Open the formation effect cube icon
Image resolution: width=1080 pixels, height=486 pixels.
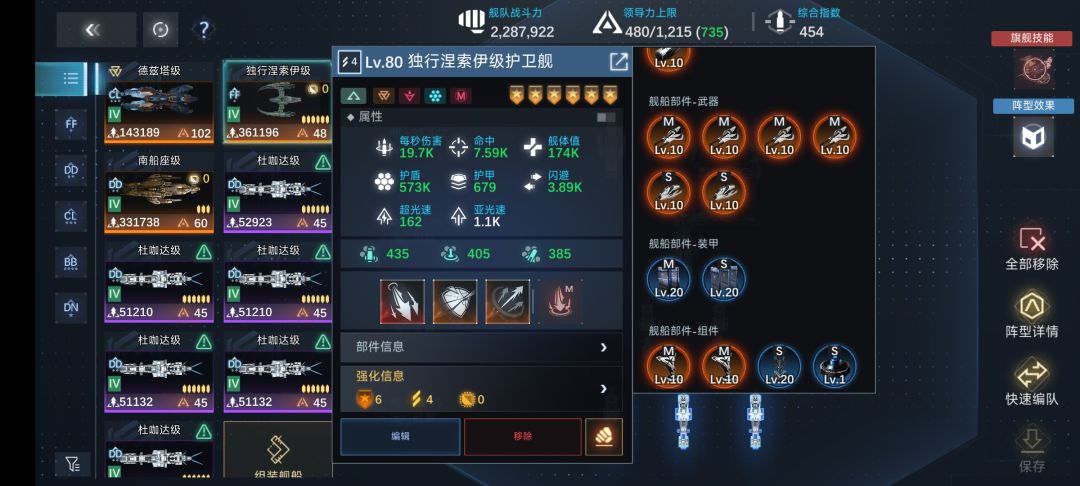(x=1032, y=136)
